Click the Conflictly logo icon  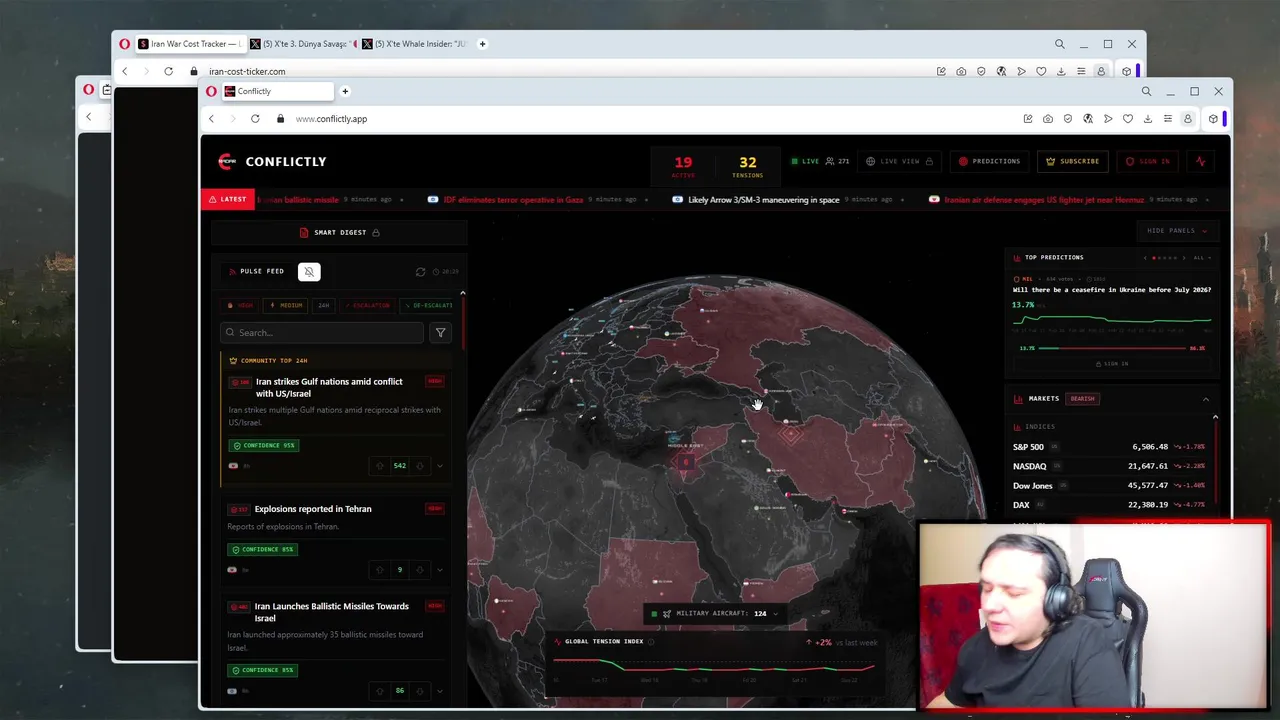pyautogui.click(x=227, y=161)
